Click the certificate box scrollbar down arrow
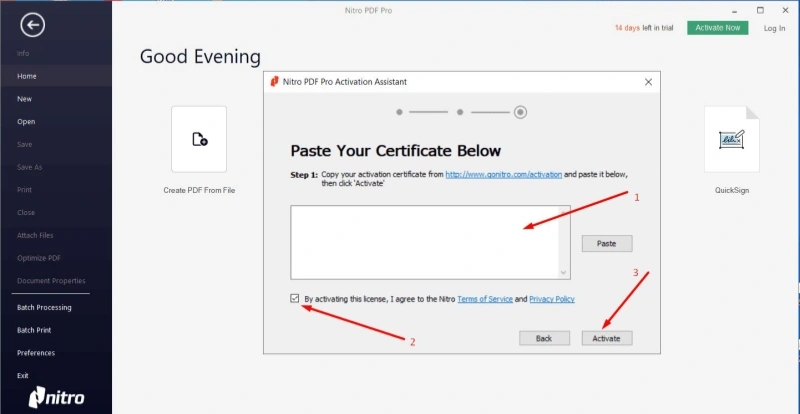Viewport: 800px width, 414px height. [564, 272]
